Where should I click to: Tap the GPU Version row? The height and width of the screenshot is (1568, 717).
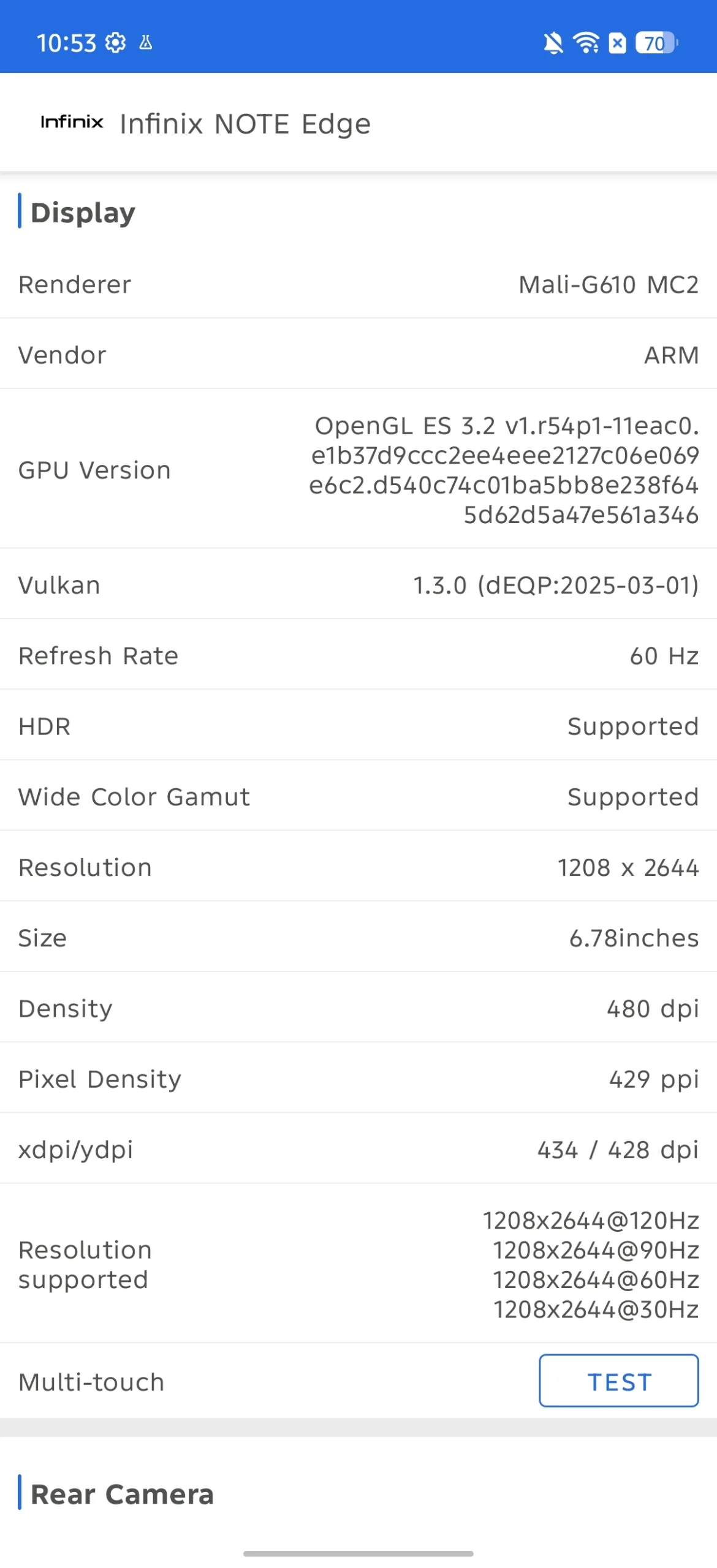358,470
